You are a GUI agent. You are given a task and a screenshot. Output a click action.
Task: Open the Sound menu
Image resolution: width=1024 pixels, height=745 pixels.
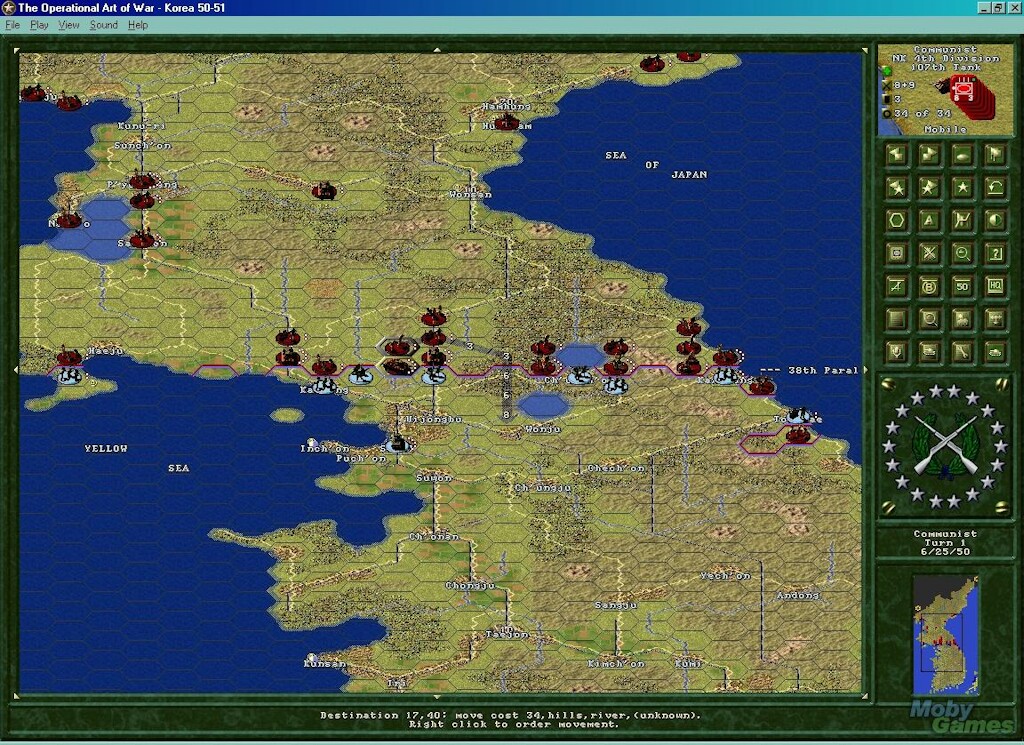click(x=104, y=25)
